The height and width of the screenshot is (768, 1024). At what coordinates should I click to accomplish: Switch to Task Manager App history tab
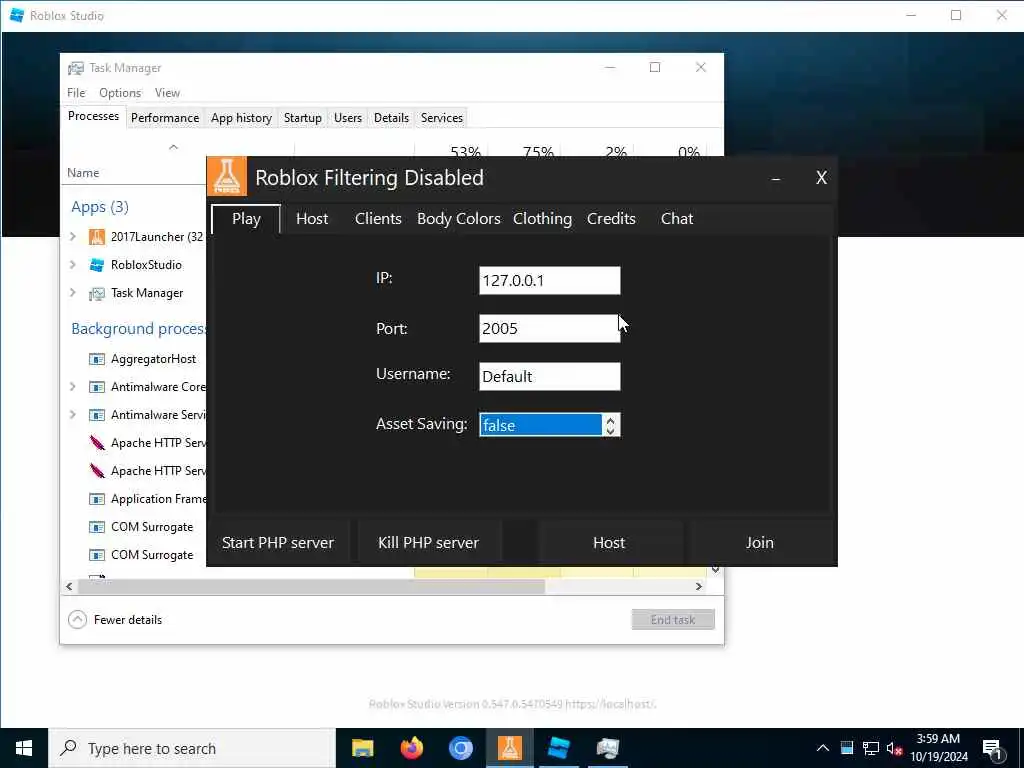pyautogui.click(x=241, y=118)
